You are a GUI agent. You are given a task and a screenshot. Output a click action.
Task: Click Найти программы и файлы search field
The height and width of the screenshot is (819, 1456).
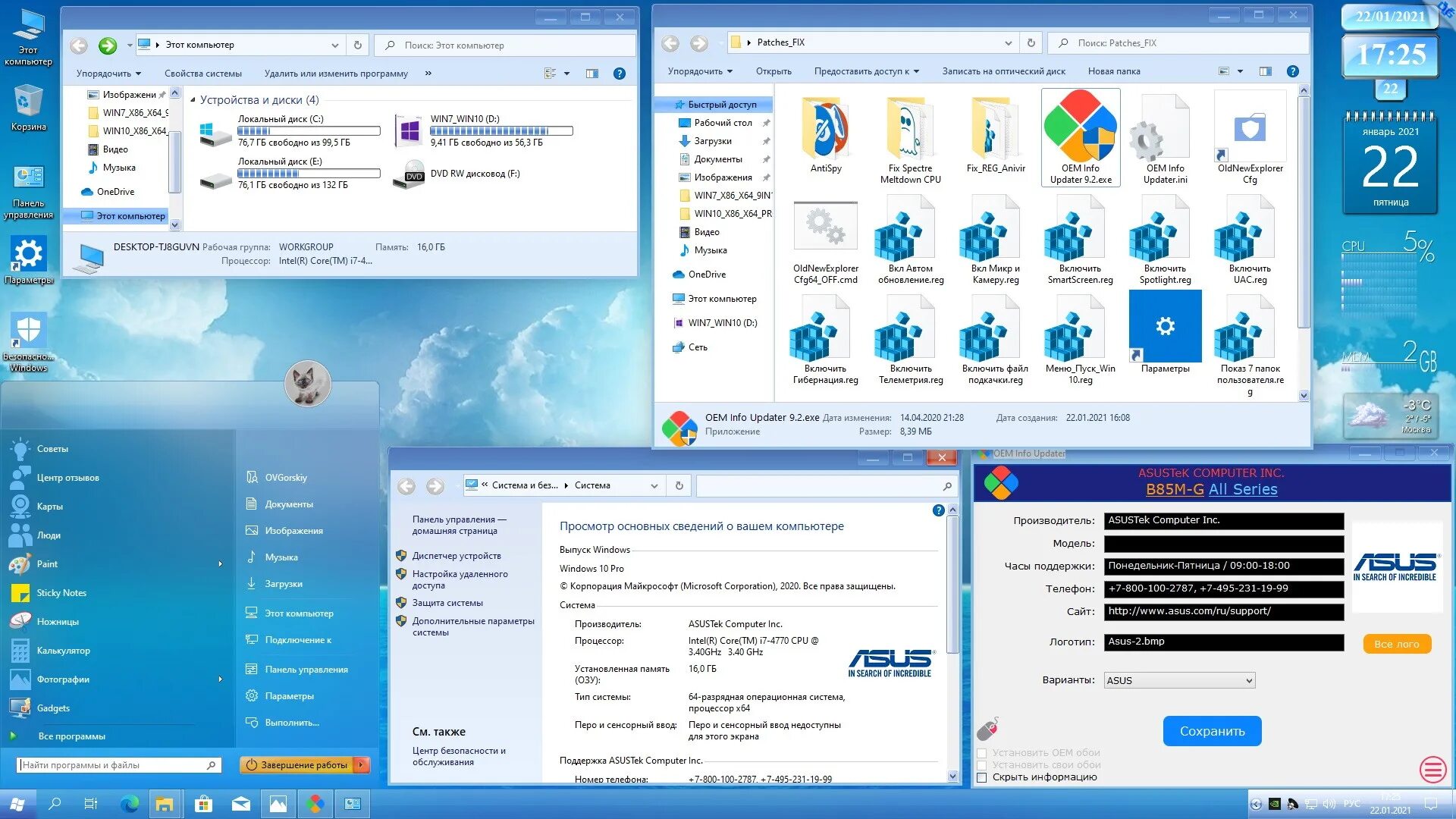click(112, 765)
